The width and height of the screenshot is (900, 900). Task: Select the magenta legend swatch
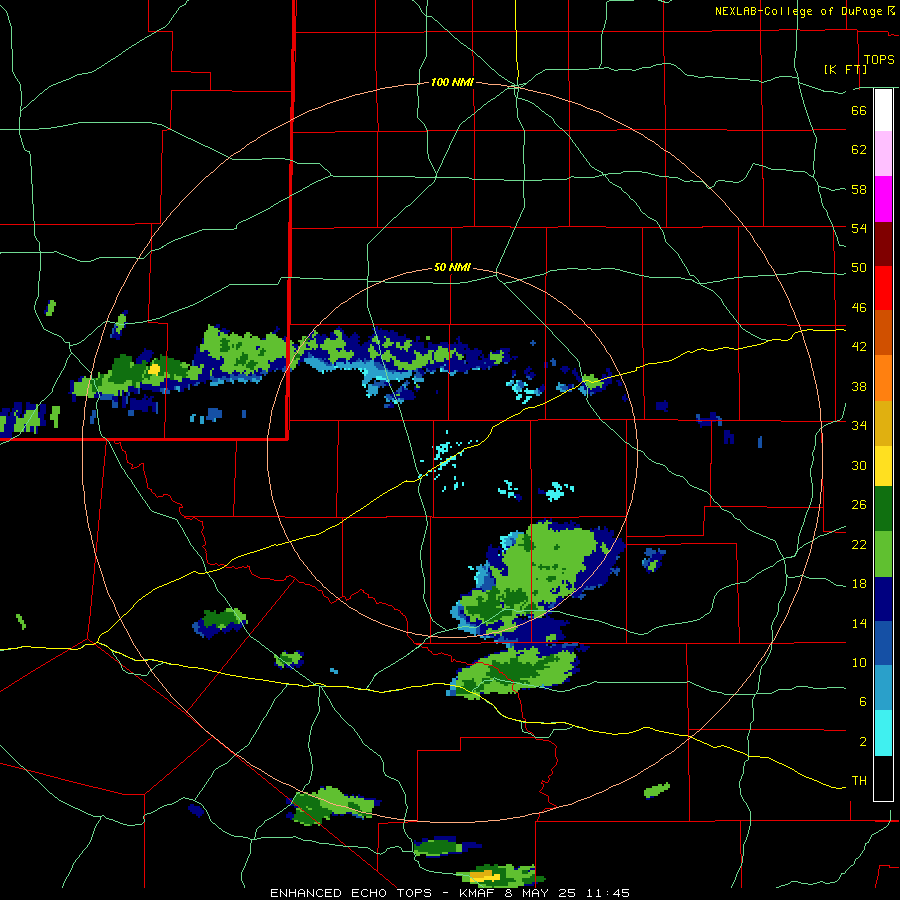(x=883, y=199)
